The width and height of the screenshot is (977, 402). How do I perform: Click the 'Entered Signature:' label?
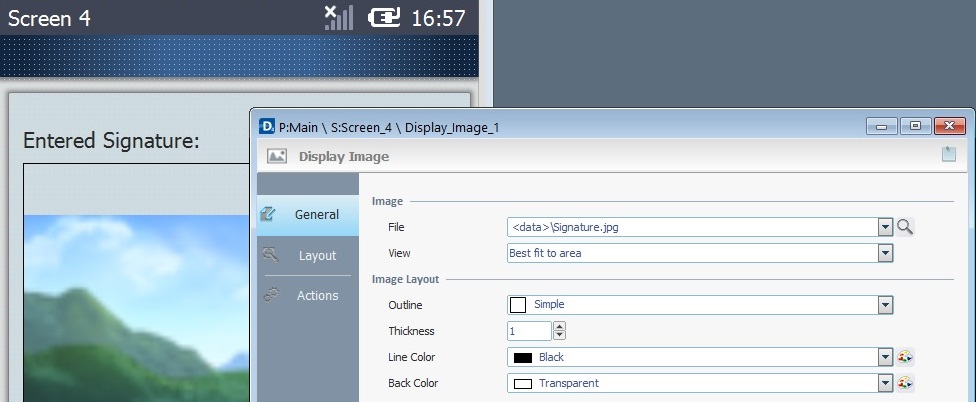tap(111, 141)
